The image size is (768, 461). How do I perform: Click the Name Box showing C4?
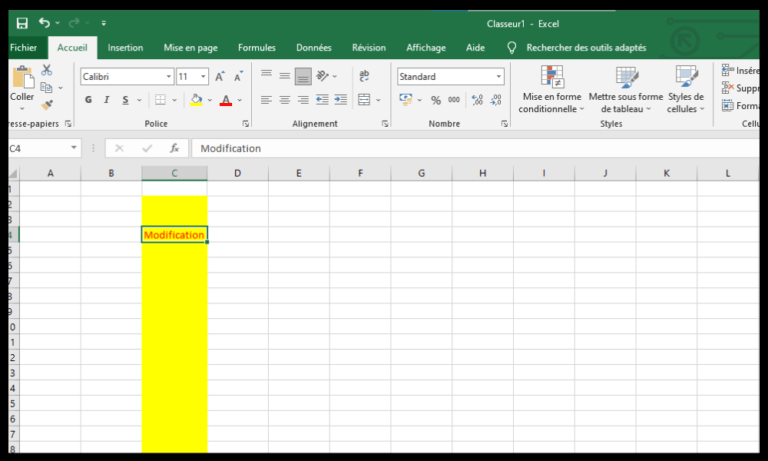coord(38,148)
